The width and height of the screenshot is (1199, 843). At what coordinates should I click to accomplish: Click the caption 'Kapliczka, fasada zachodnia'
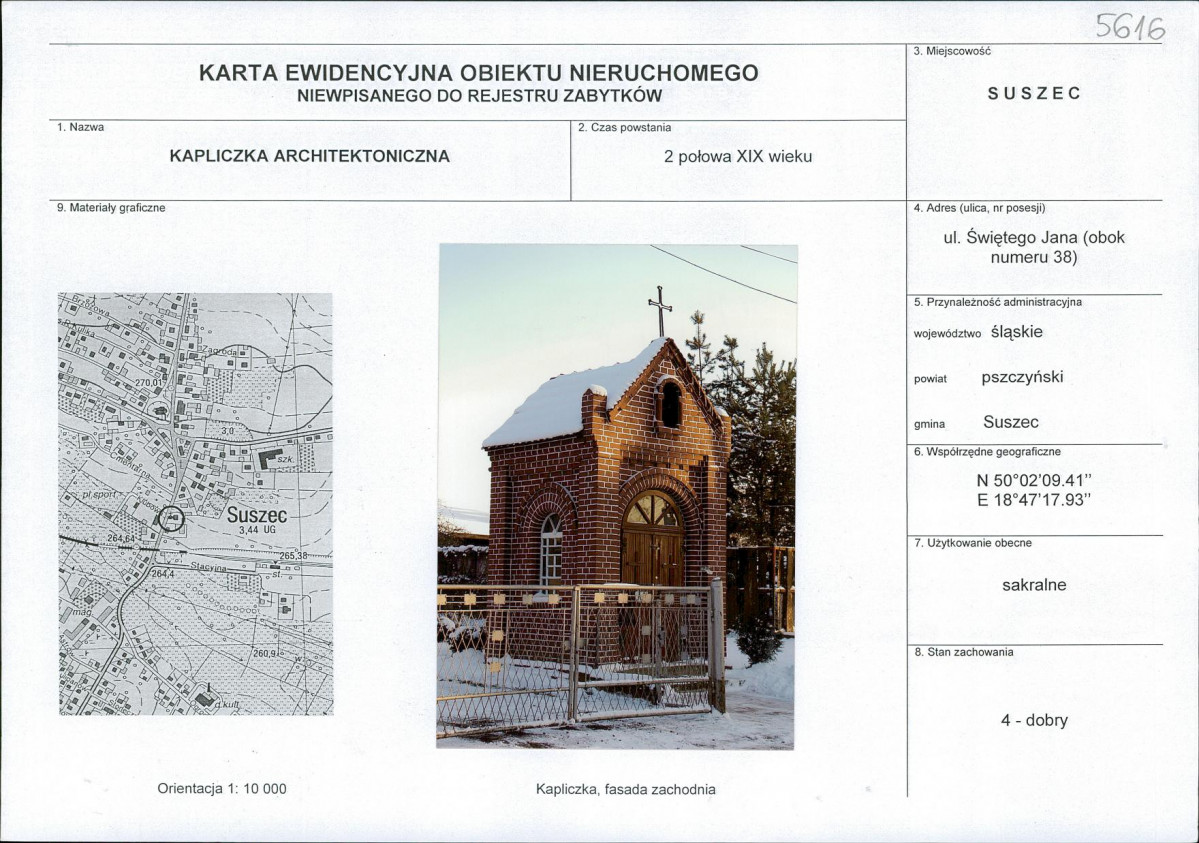[x=626, y=789]
